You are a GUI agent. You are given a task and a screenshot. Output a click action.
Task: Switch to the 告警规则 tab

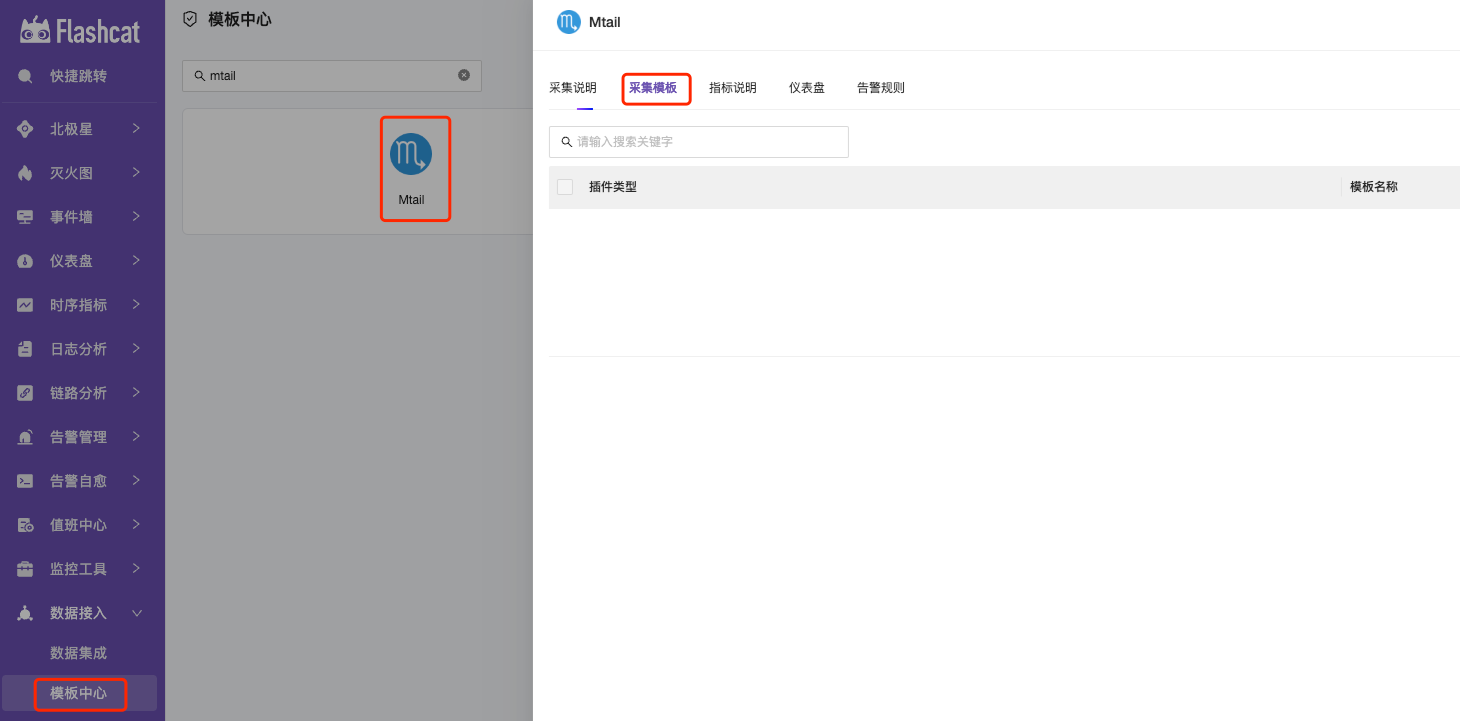(881, 88)
